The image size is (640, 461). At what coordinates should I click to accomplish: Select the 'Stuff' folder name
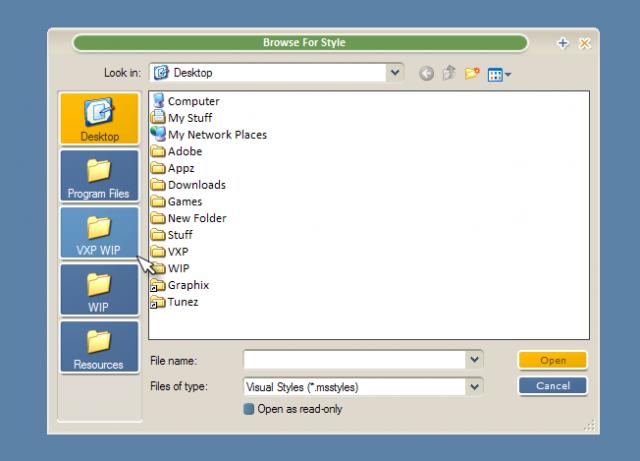coord(180,235)
